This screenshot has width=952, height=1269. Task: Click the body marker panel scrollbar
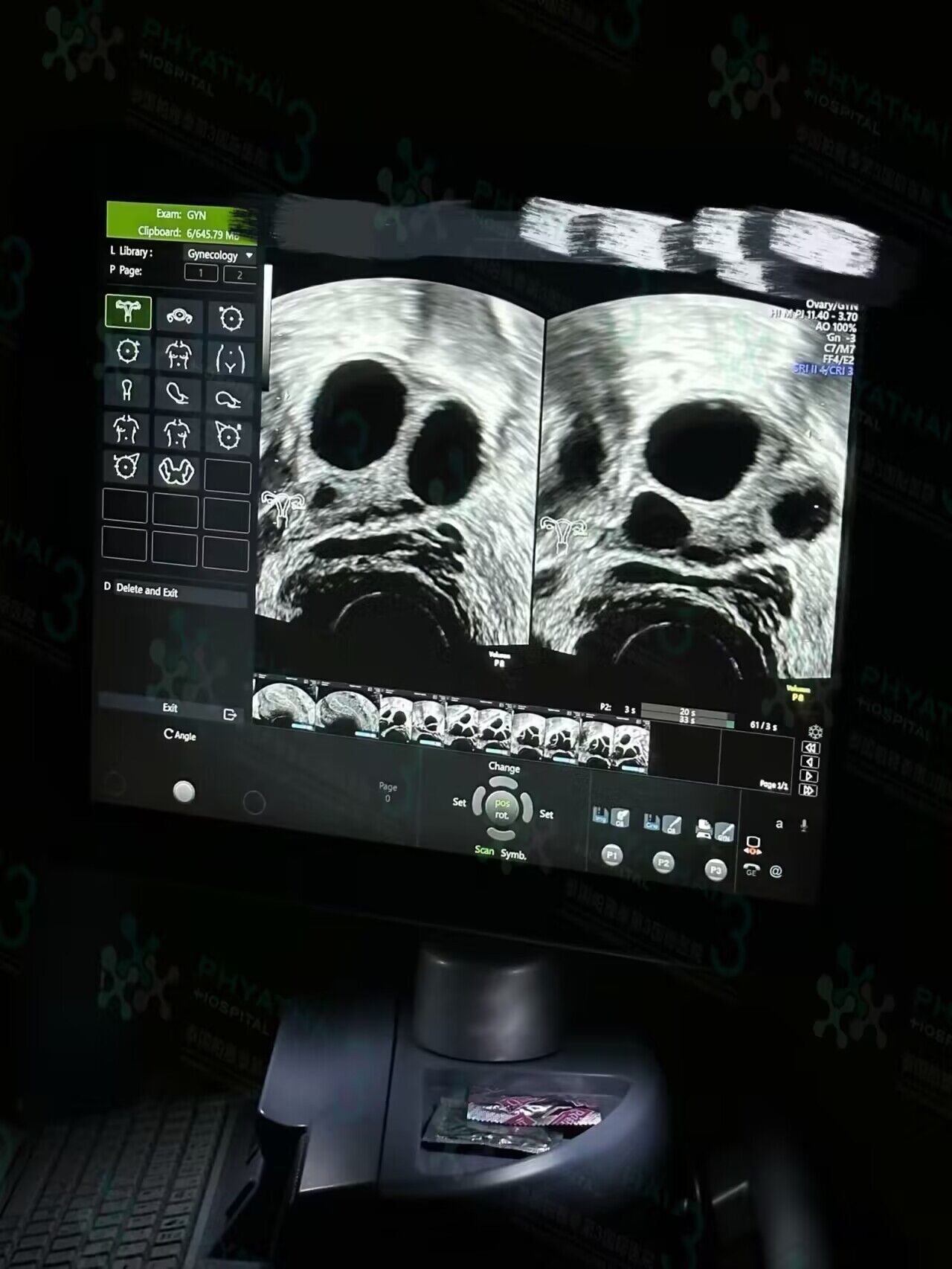point(268,327)
